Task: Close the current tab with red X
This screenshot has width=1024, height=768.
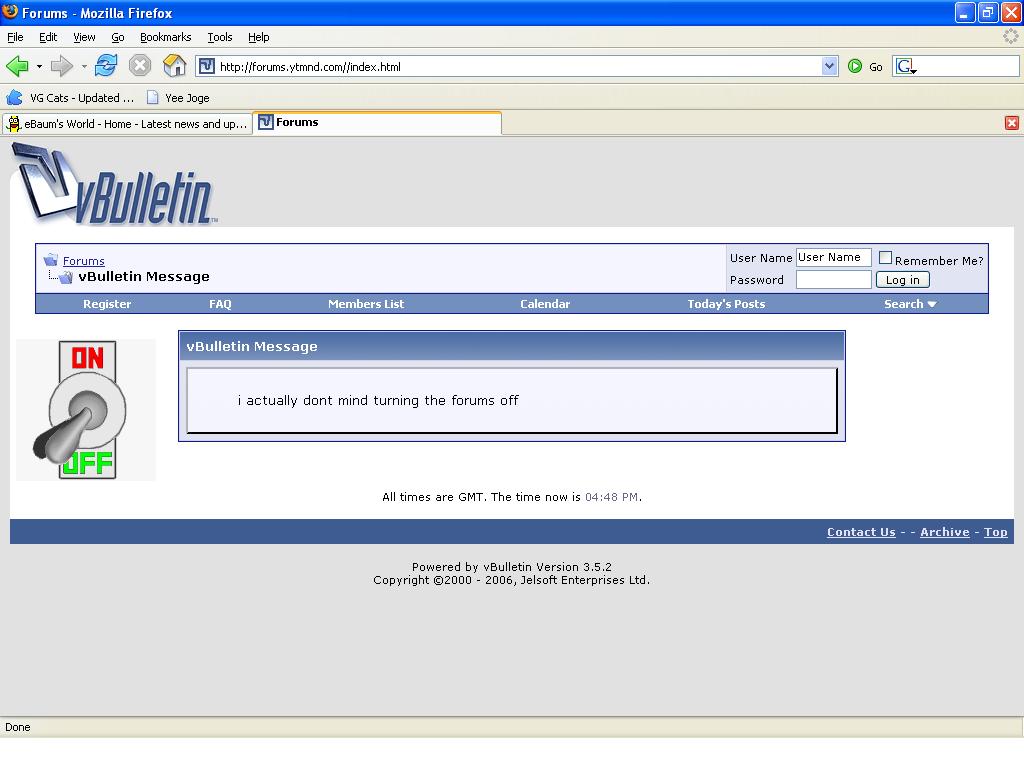Action: [x=1012, y=123]
